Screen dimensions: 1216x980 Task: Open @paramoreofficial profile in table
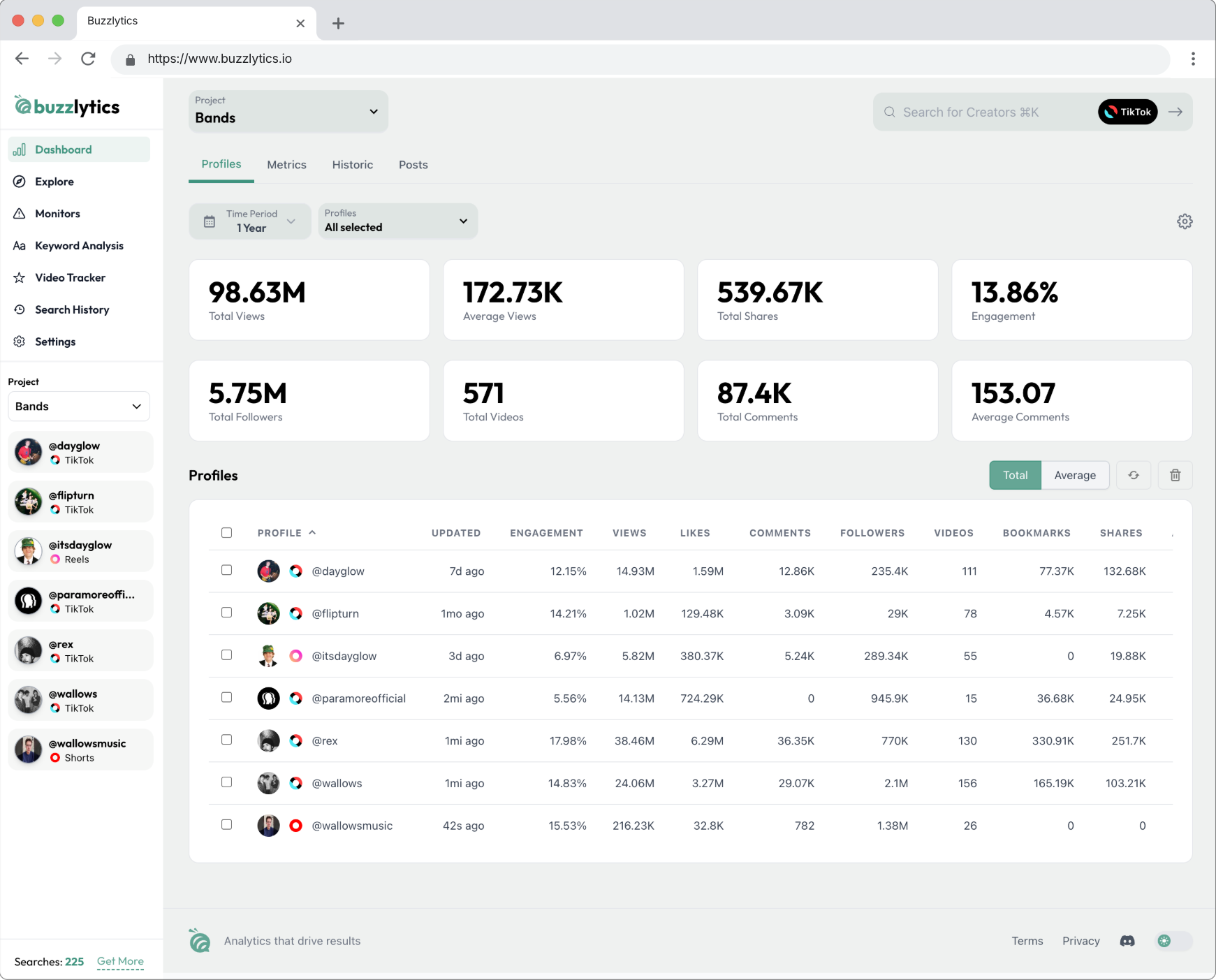point(358,699)
